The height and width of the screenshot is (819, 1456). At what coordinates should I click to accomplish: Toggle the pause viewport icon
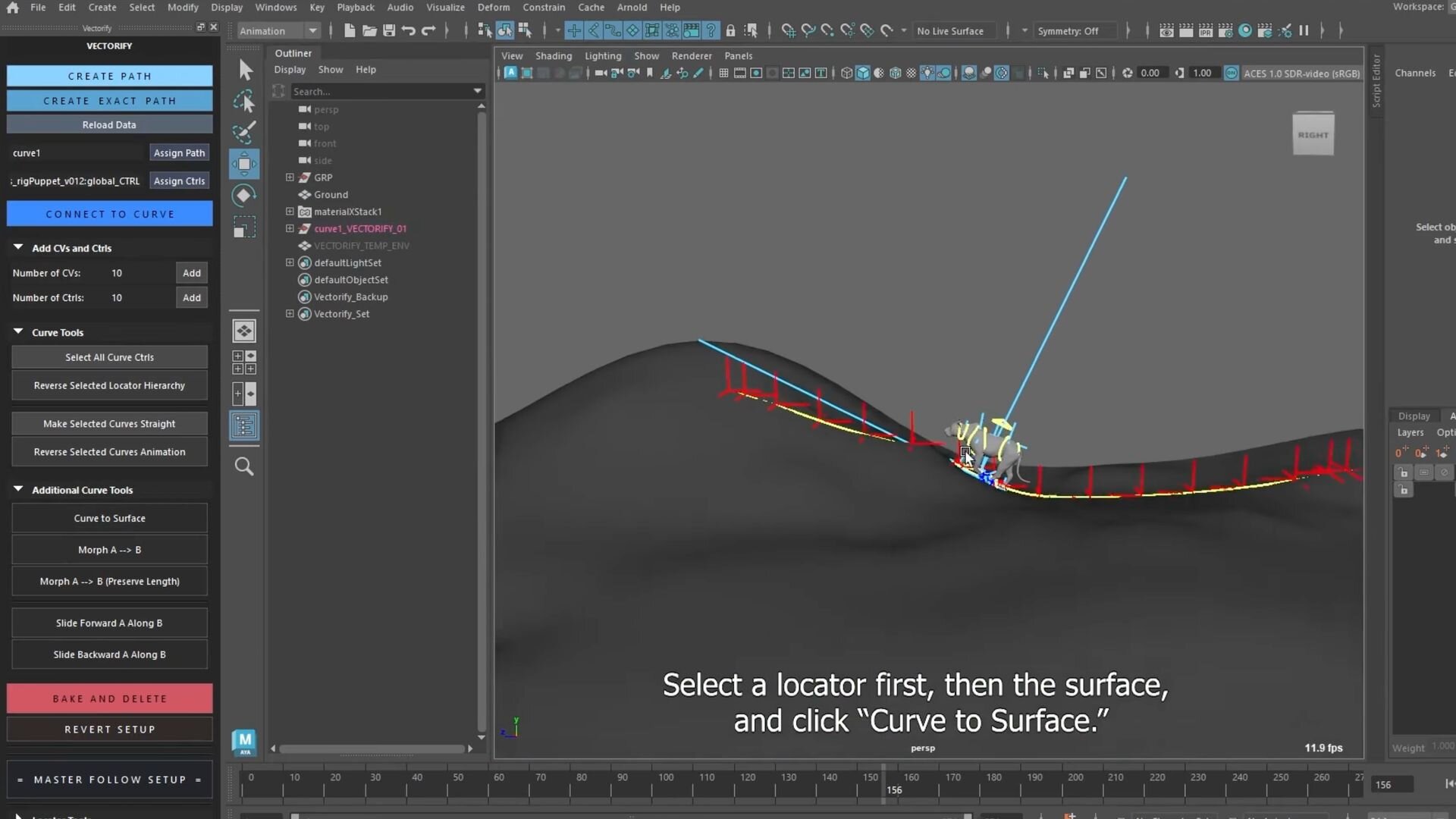click(1304, 30)
